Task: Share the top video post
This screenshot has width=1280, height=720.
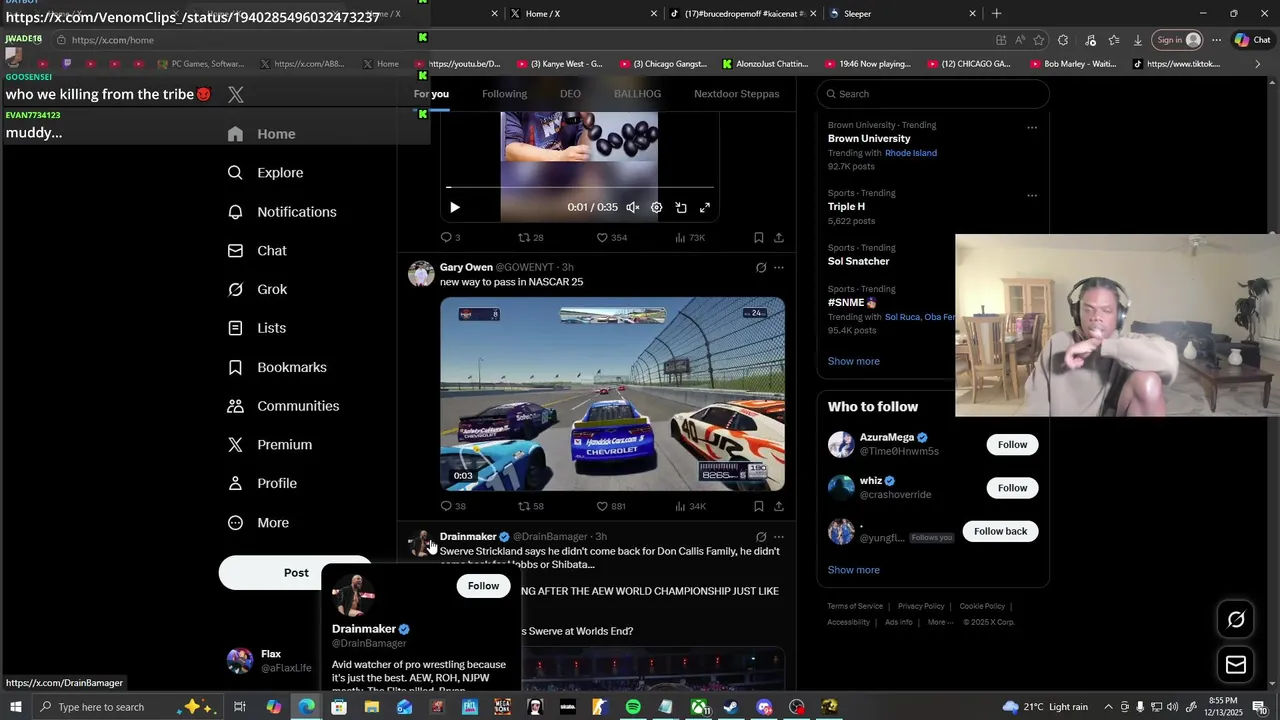Action: pyautogui.click(x=779, y=238)
